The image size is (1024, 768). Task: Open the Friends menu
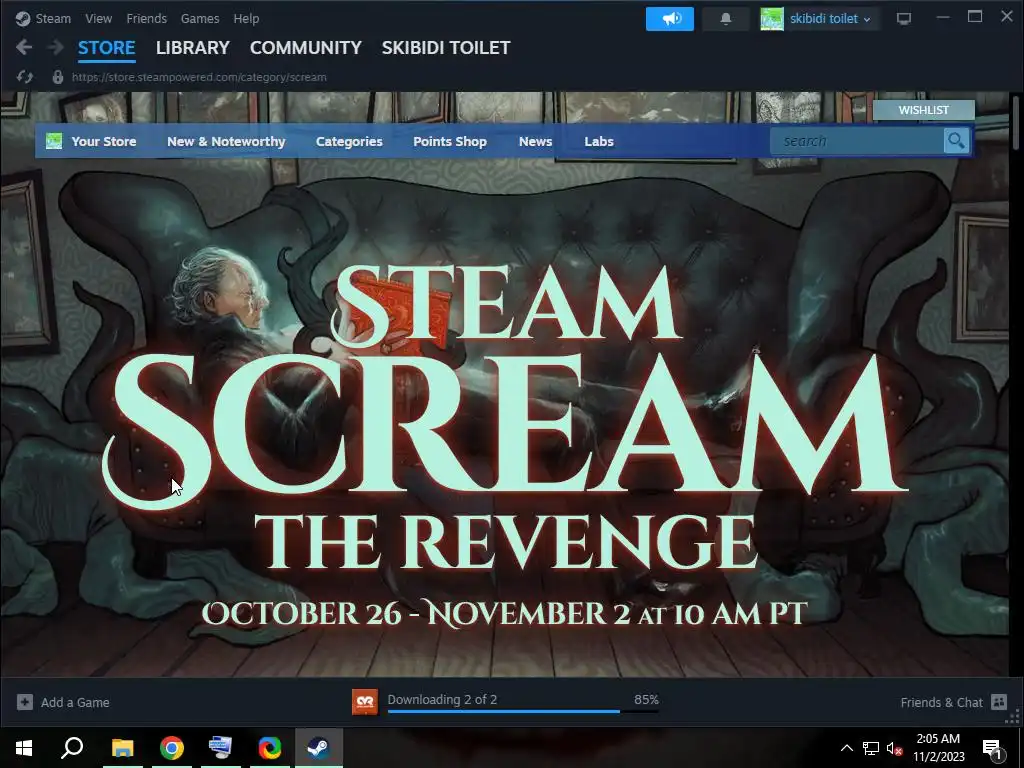click(146, 18)
